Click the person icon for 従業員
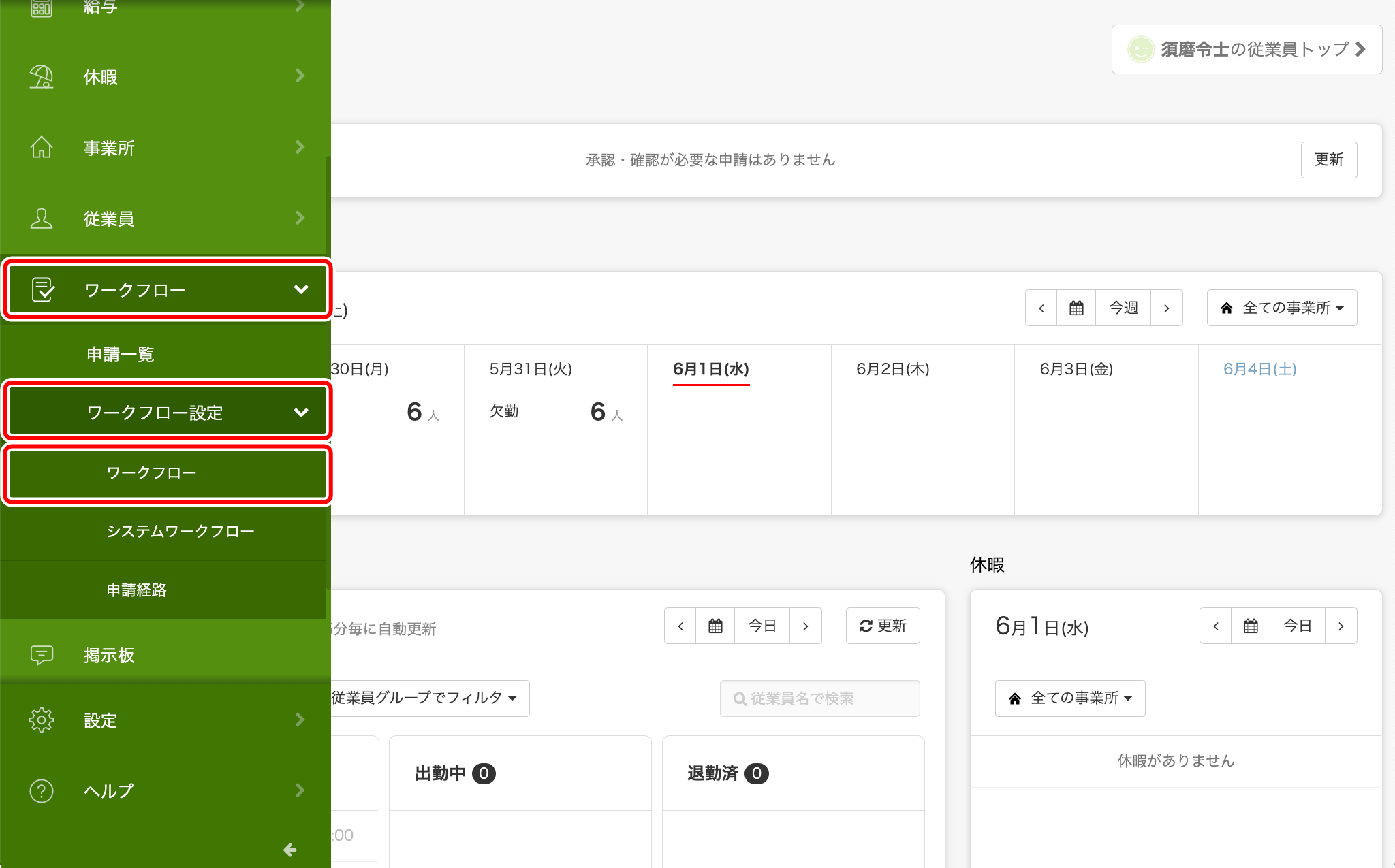 [x=42, y=218]
